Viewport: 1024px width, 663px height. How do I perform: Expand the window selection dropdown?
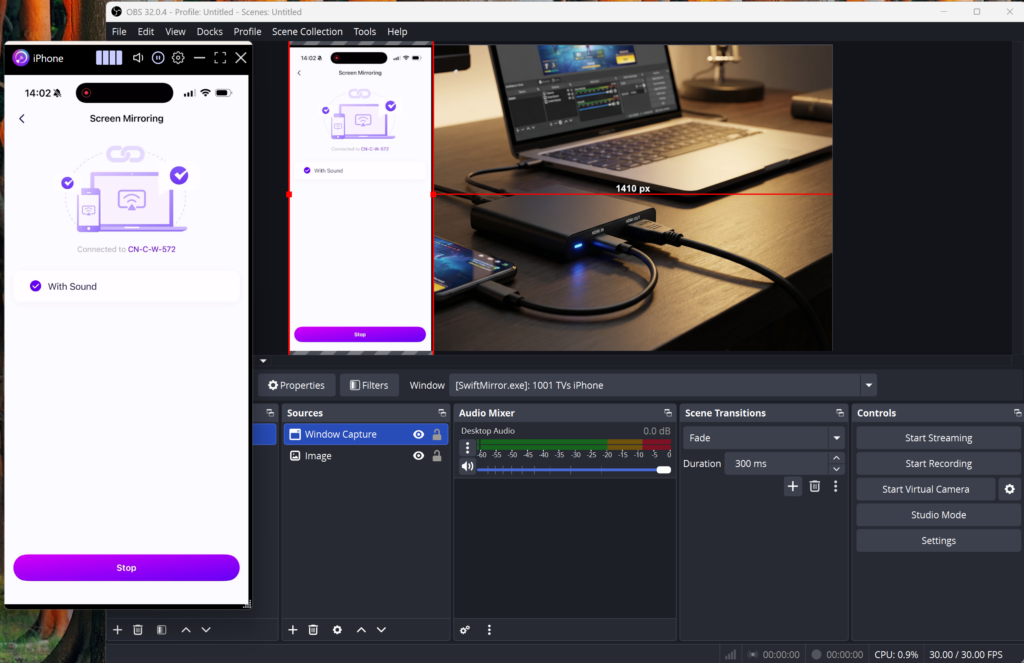869,385
